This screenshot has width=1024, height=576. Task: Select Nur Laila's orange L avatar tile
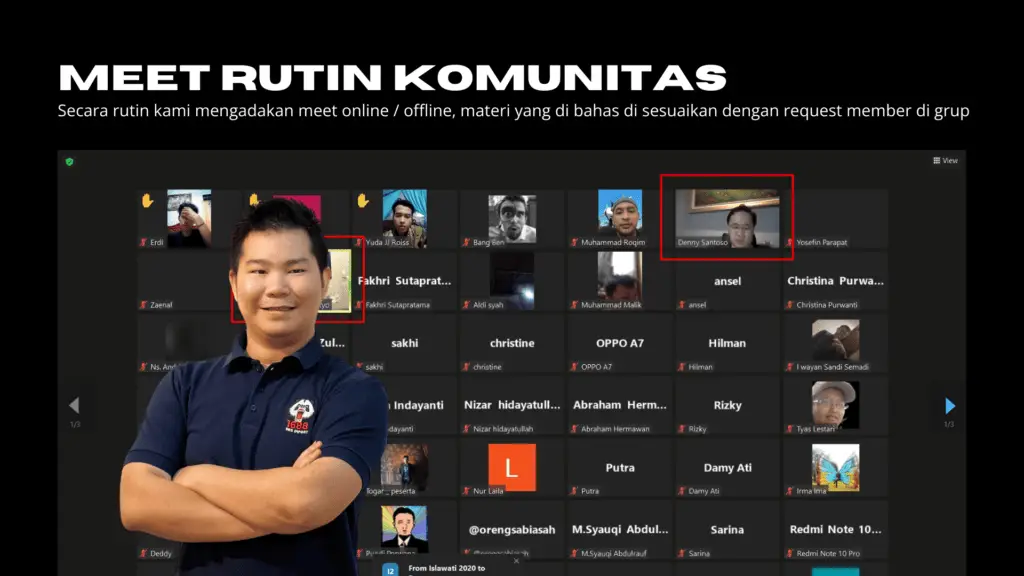[511, 468]
